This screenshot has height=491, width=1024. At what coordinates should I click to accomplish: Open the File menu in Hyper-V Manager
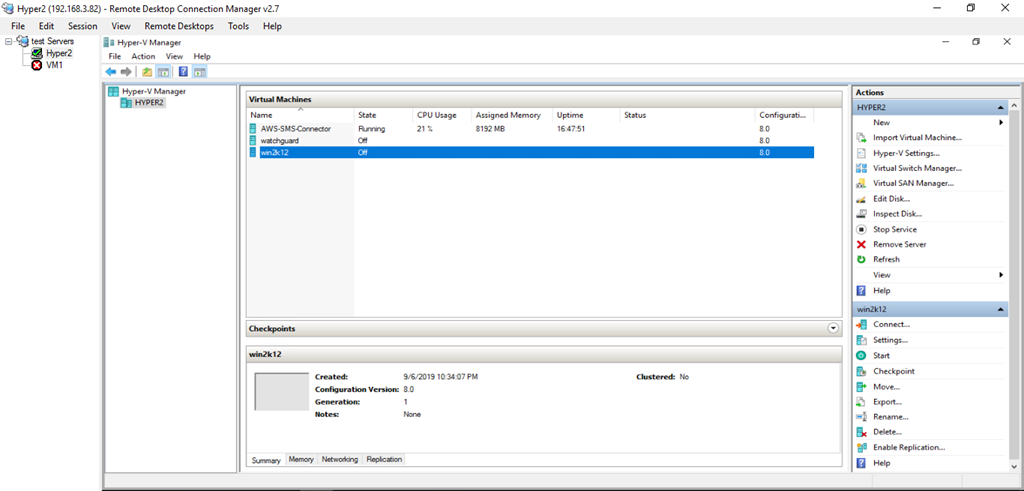click(x=115, y=56)
